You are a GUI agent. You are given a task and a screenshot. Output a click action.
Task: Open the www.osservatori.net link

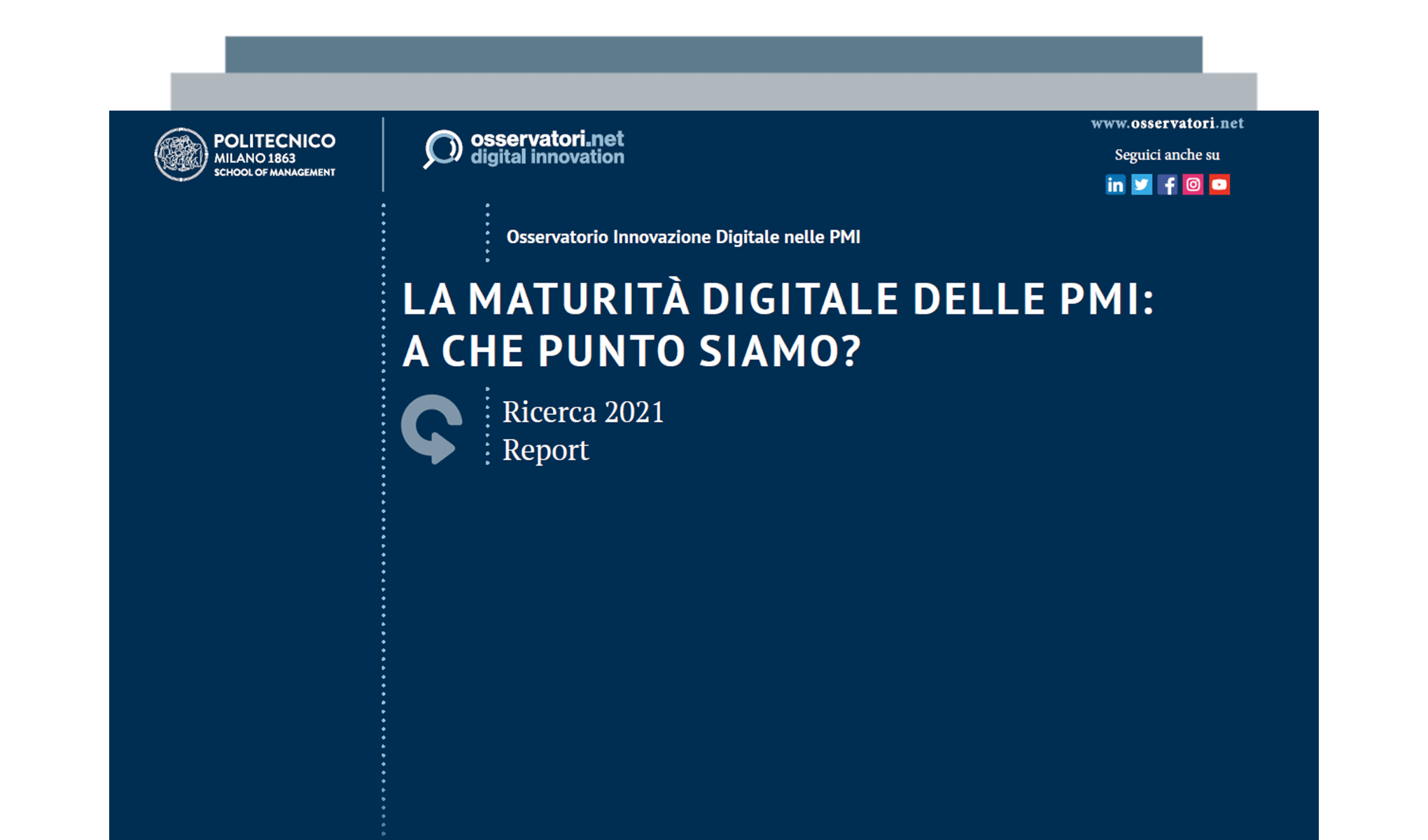point(1166,123)
